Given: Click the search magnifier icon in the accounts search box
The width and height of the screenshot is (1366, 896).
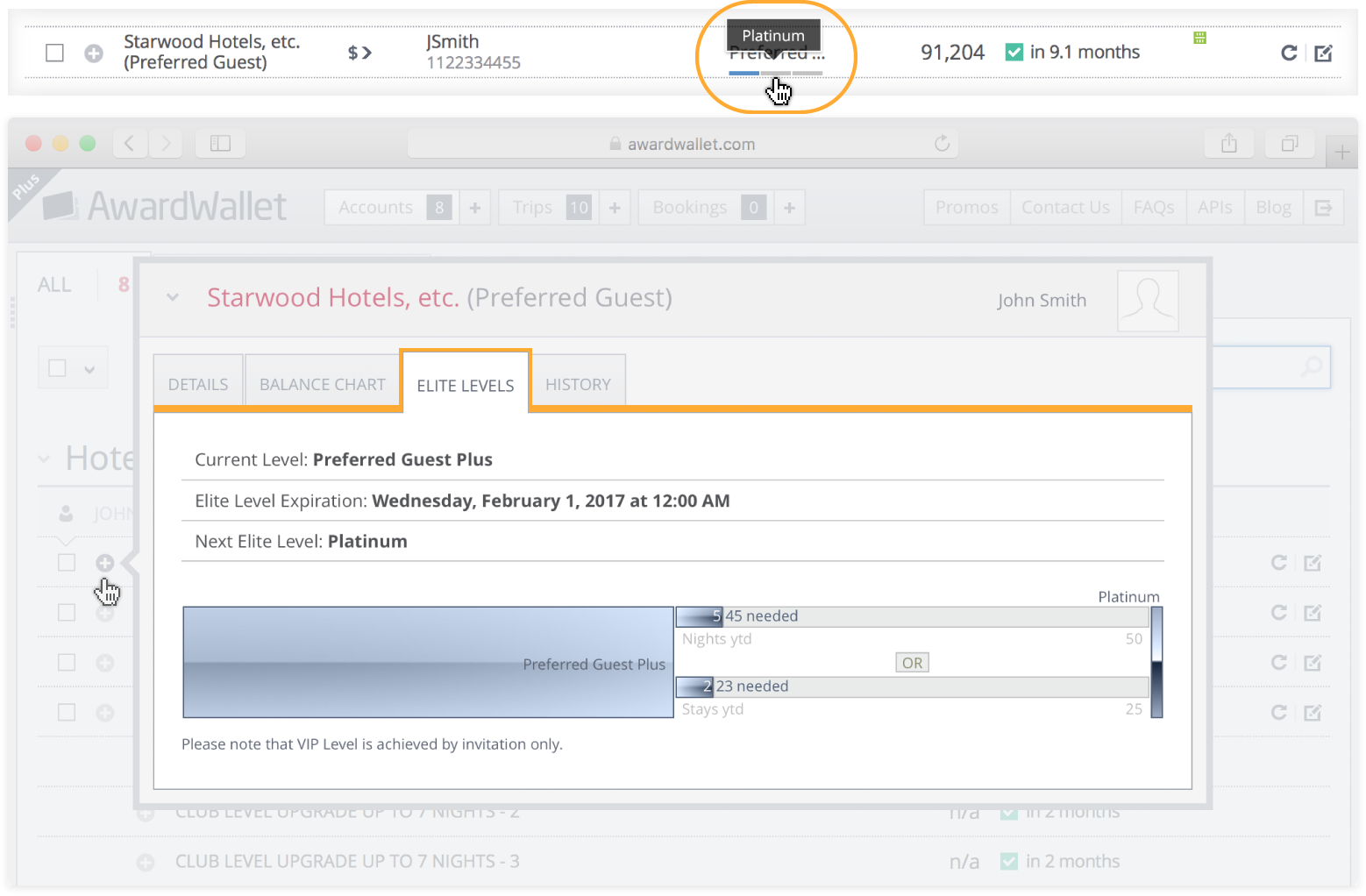Looking at the screenshot, I should coord(1312,366).
